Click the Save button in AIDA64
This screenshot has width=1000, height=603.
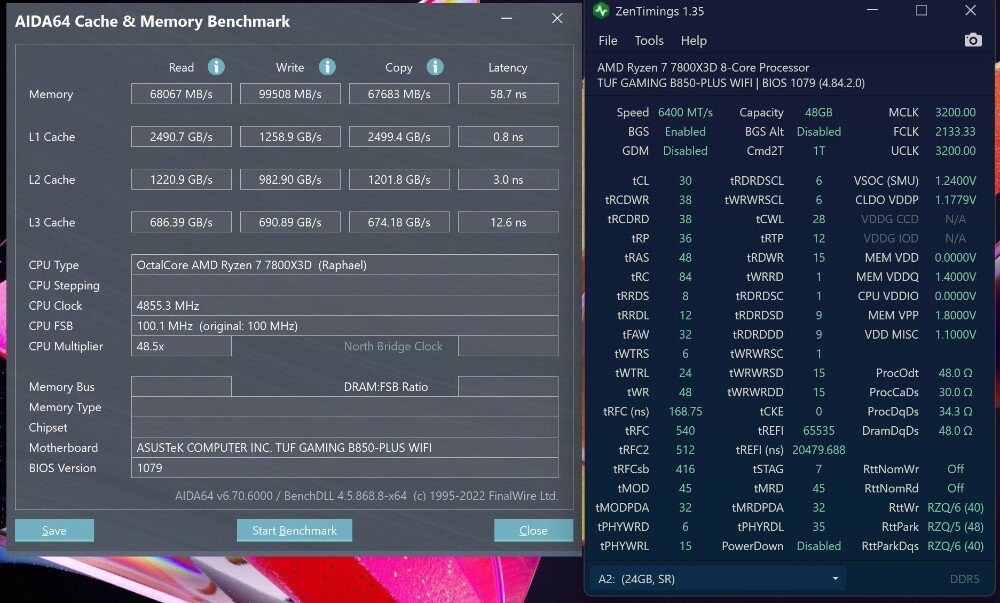[54, 530]
